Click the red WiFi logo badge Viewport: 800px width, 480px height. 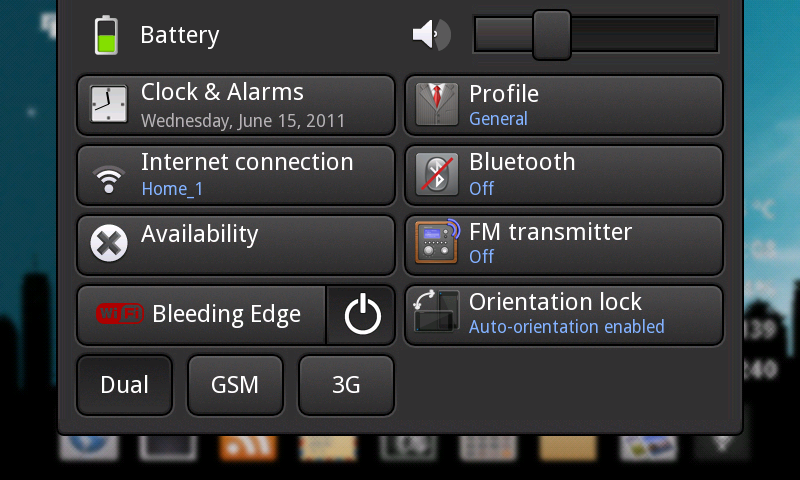click(120, 313)
